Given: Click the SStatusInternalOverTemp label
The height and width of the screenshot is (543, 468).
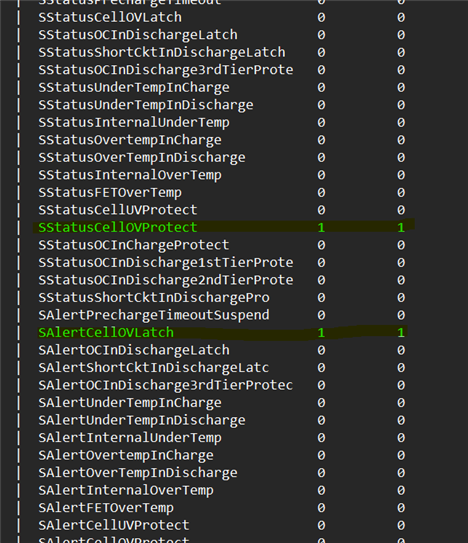Looking at the screenshot, I should pyautogui.click(x=130, y=175).
